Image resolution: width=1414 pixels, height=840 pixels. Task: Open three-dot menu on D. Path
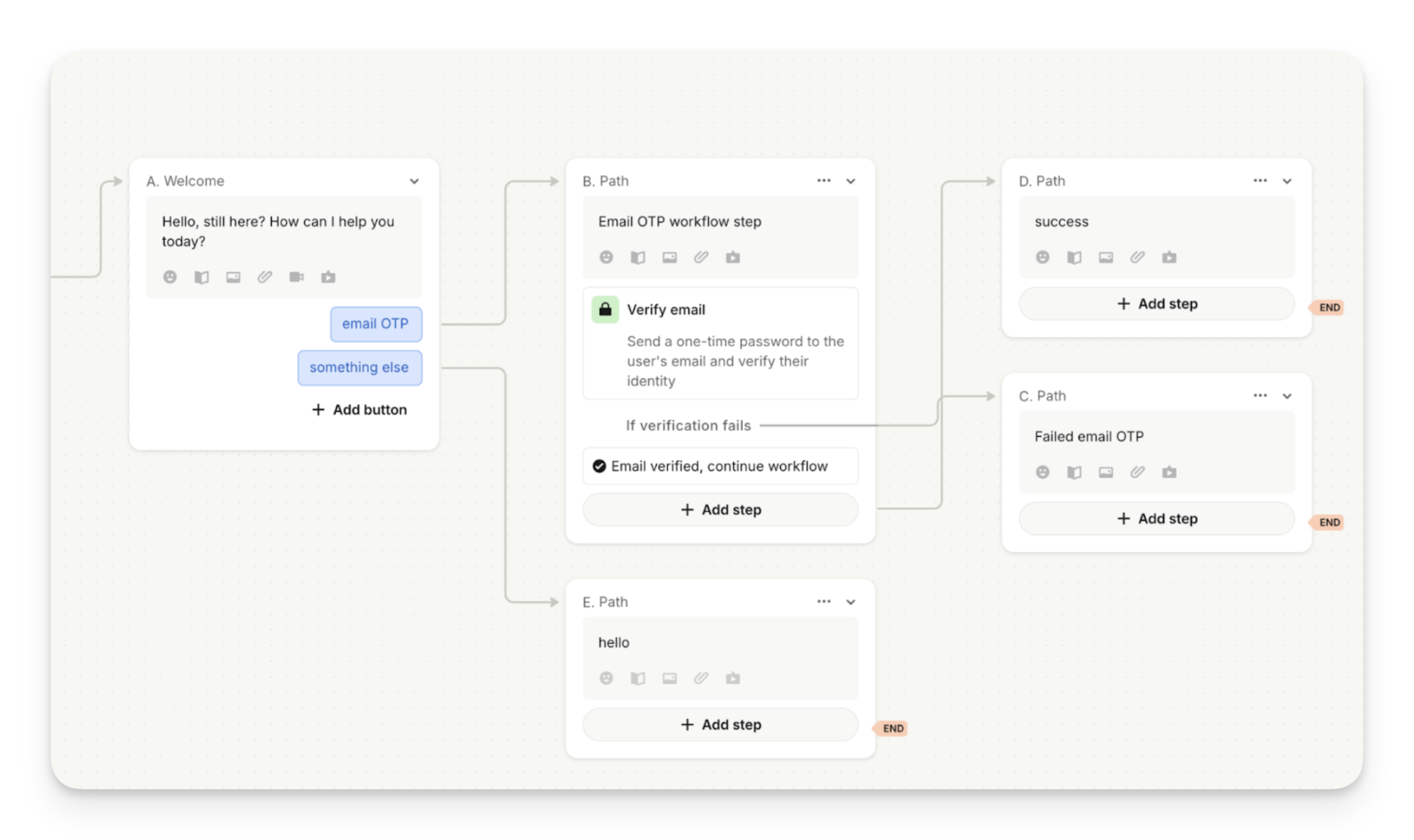click(x=1260, y=181)
